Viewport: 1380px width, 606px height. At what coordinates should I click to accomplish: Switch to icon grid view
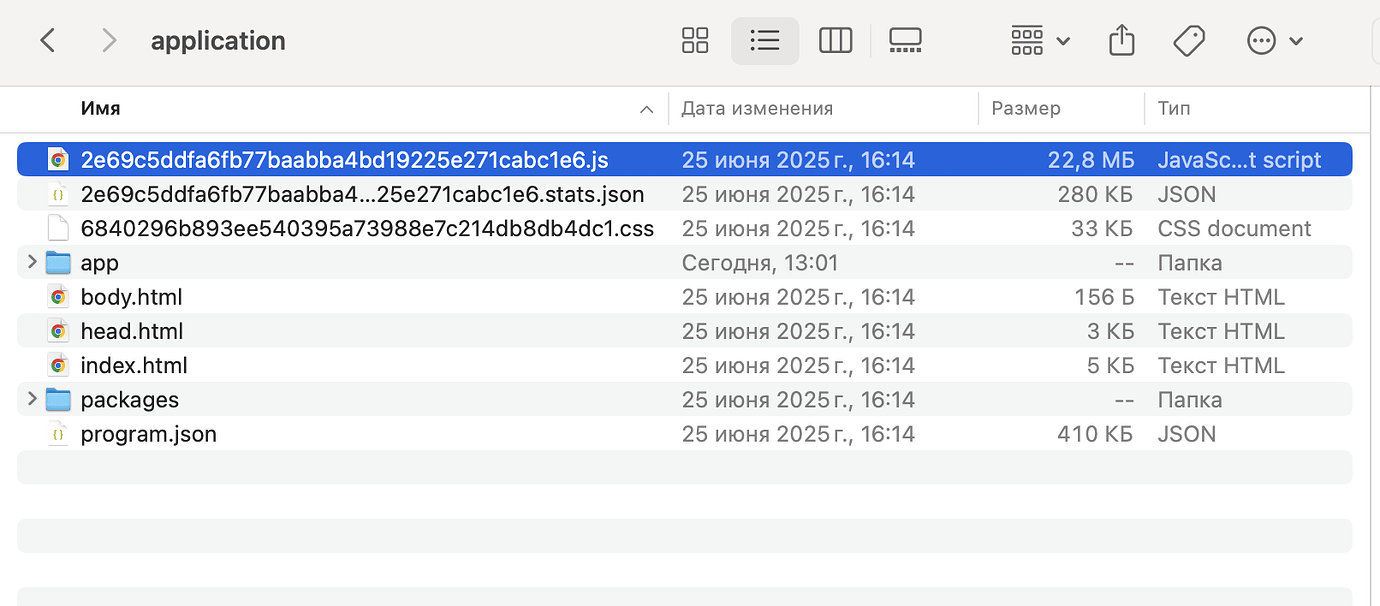click(x=695, y=40)
